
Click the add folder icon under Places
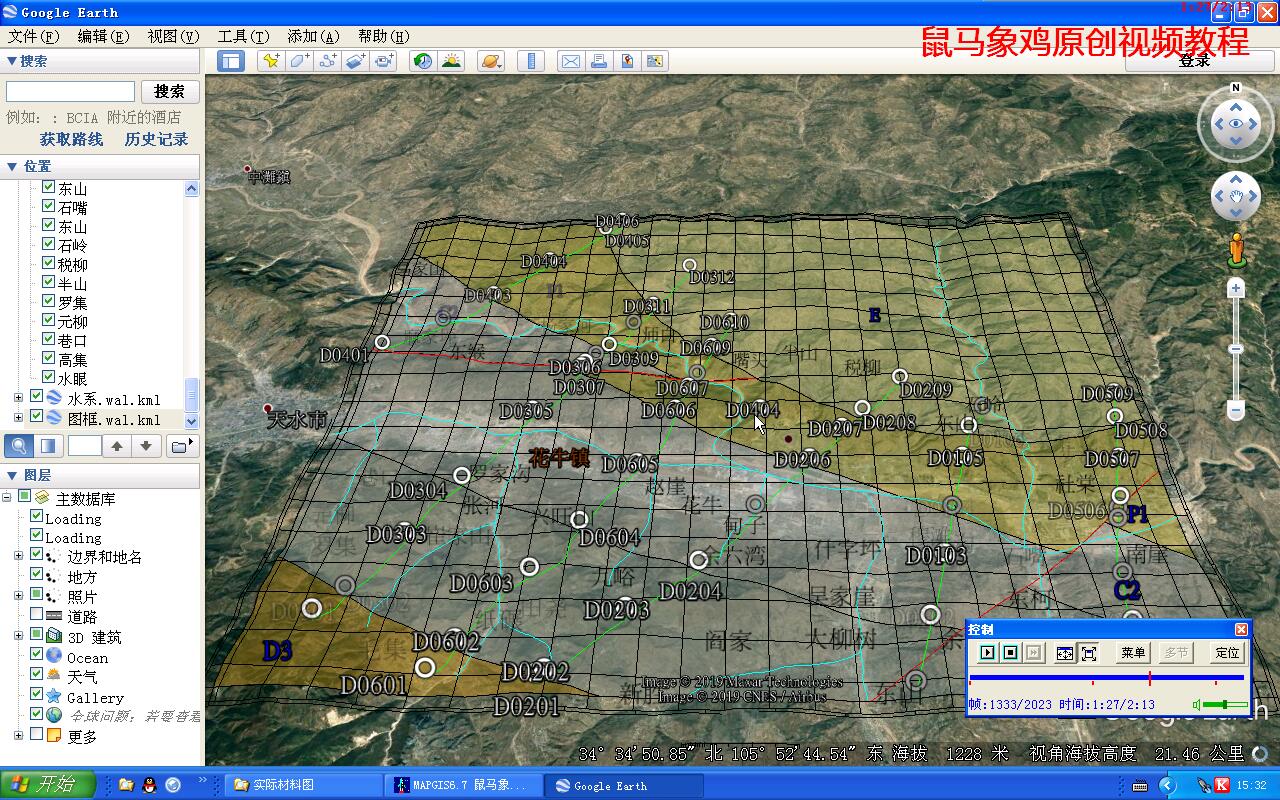point(181,445)
